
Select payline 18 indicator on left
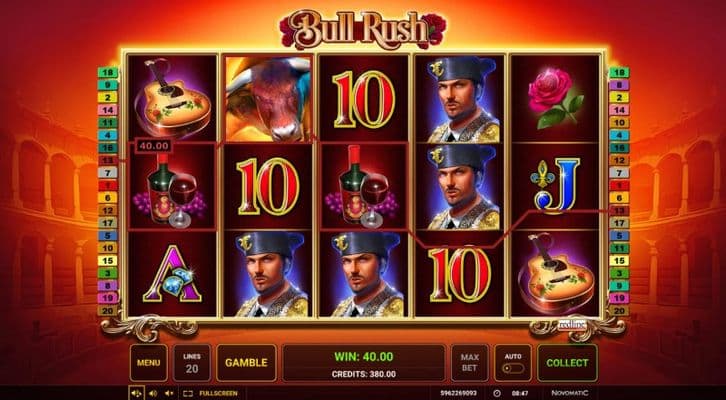(x=108, y=72)
